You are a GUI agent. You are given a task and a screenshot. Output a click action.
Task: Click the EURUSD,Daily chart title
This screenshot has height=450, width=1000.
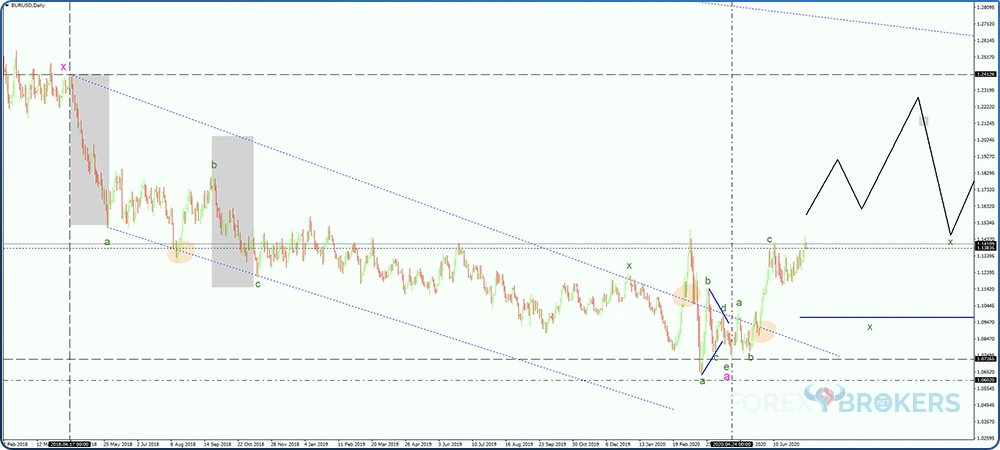29,7
